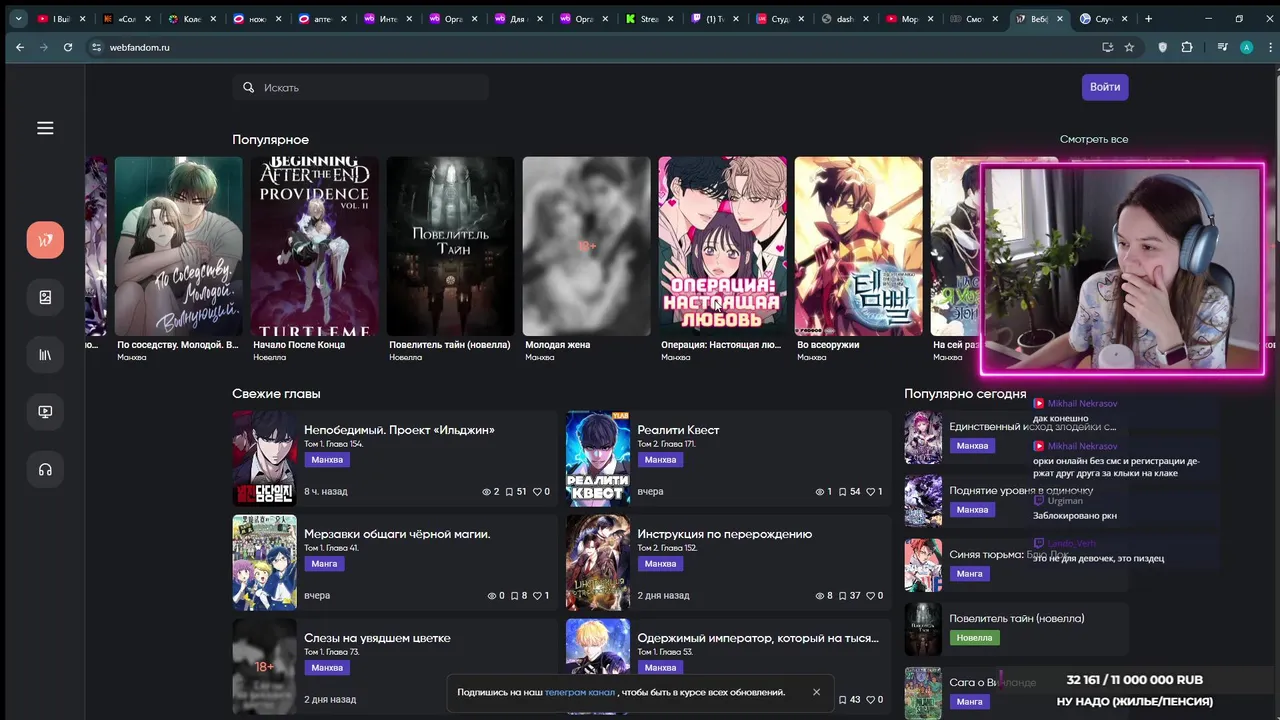
Task: Open Операция: Настоящая любовь cover
Action: point(722,246)
